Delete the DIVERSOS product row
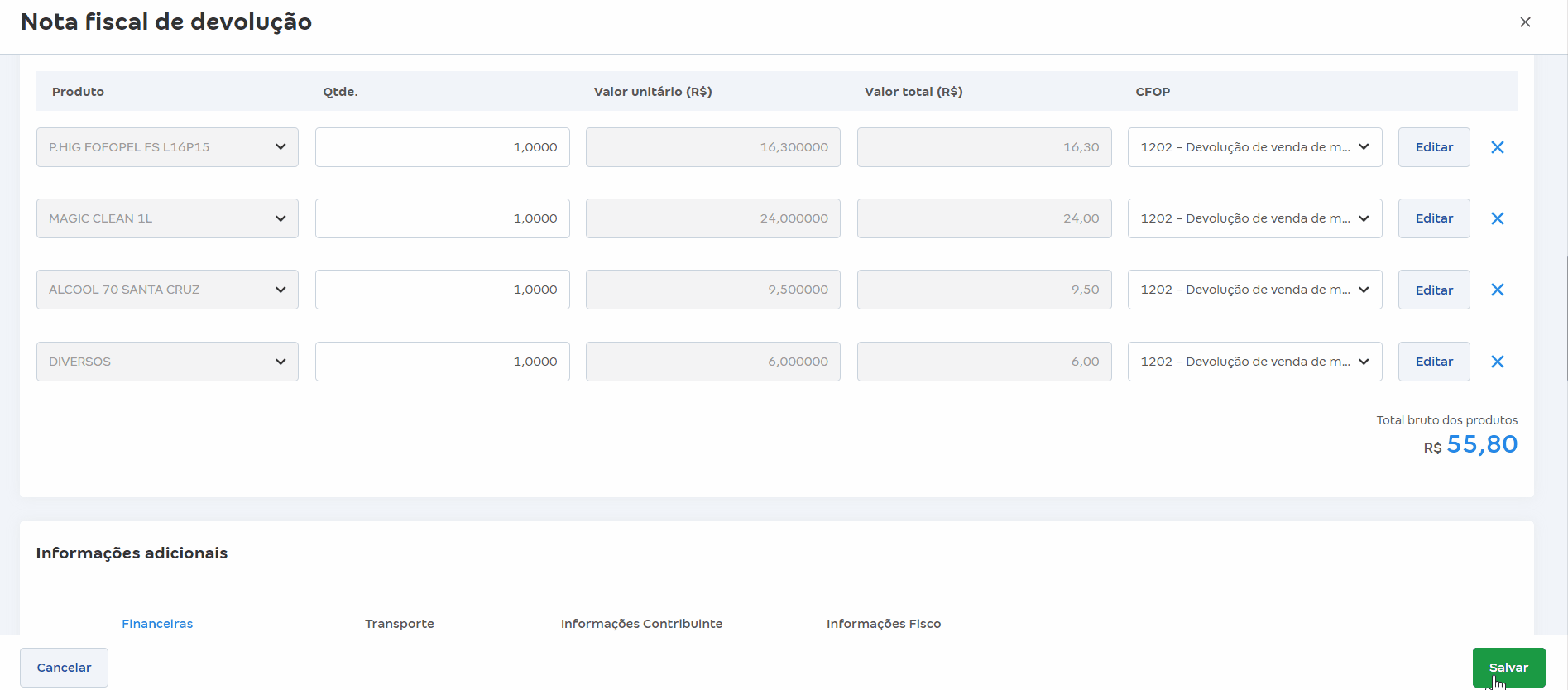Image resolution: width=1568 pixels, height=690 pixels. [1497, 362]
